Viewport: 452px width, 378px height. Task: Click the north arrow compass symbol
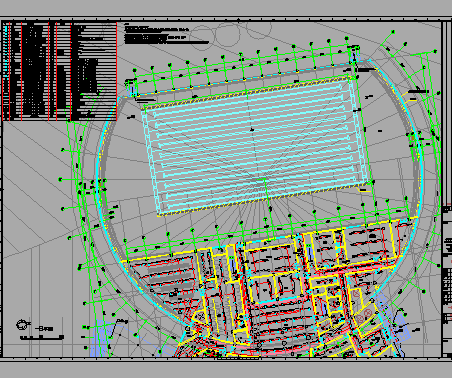22,324
